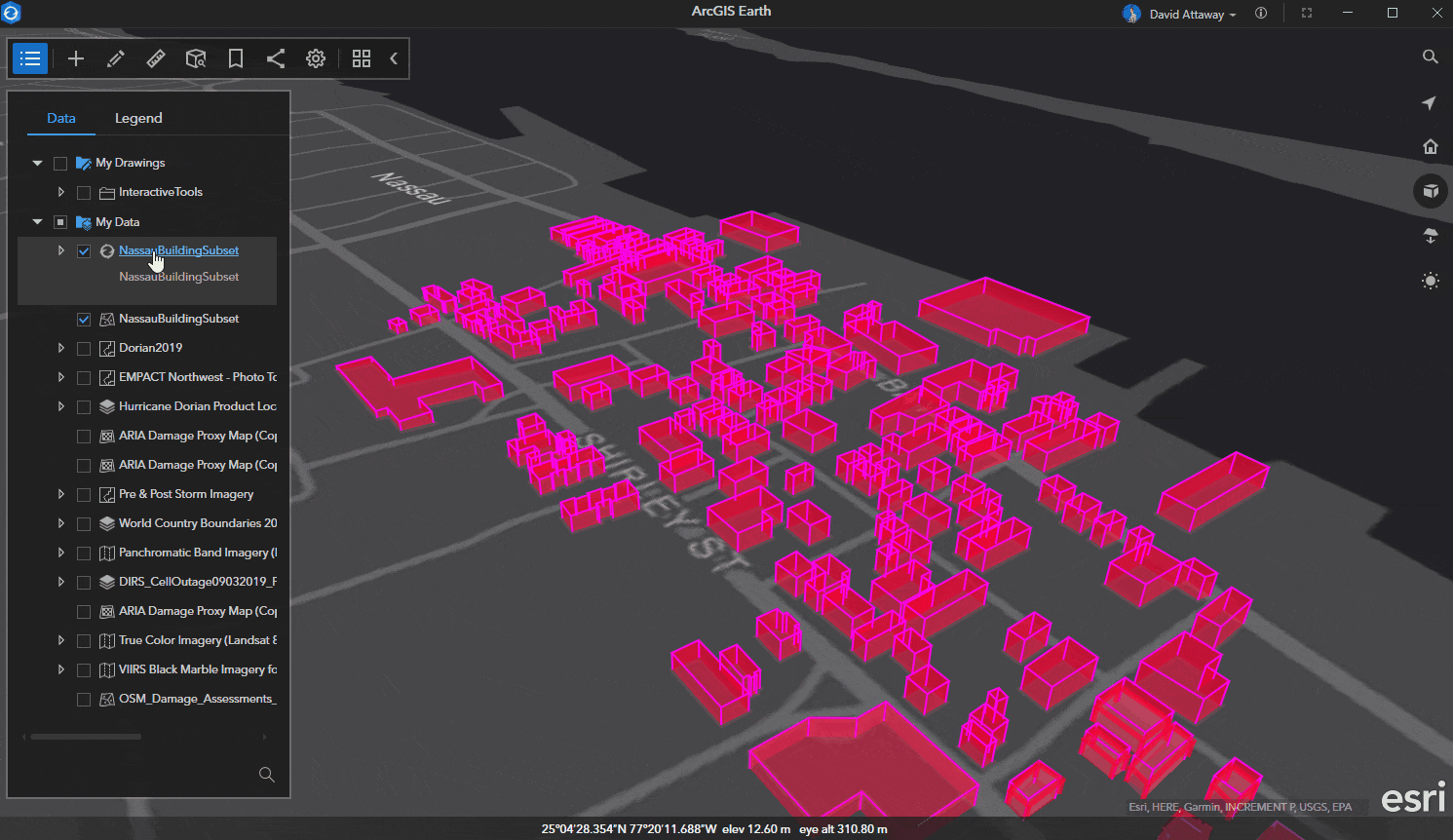The image size is (1453, 840).
Task: Click the Dorian2019 layer type icon
Action: click(107, 348)
